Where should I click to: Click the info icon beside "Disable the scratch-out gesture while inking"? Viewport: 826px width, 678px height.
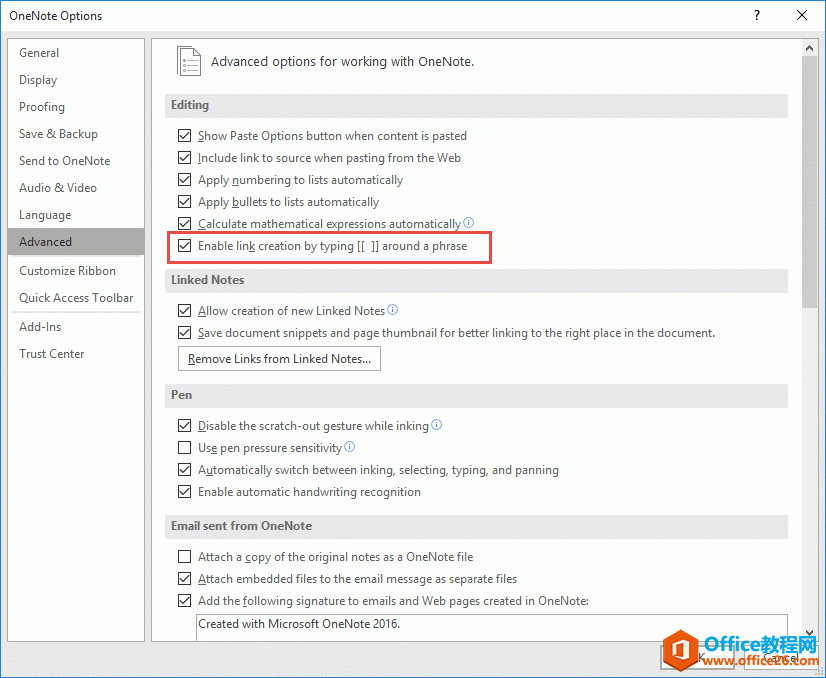[436, 425]
